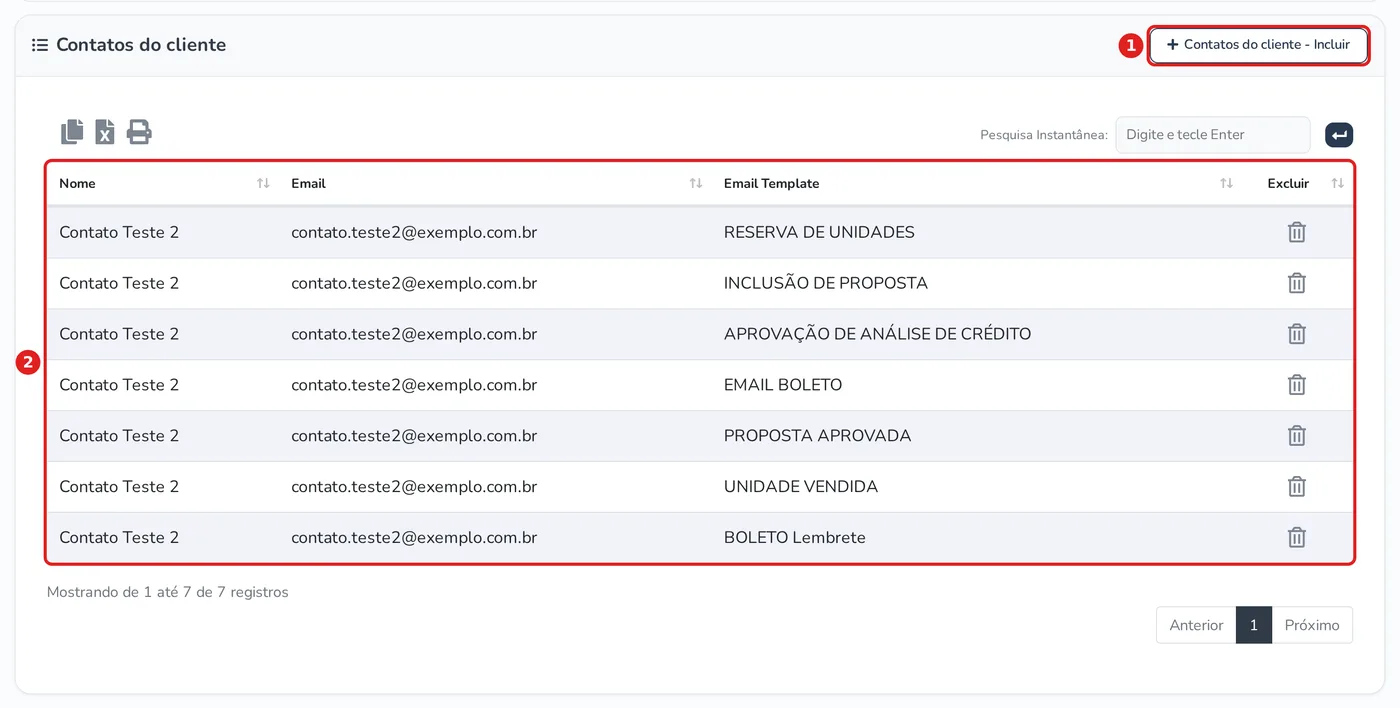The image size is (1400, 708).
Task: Click the copy table icon
Action: [x=72, y=132]
